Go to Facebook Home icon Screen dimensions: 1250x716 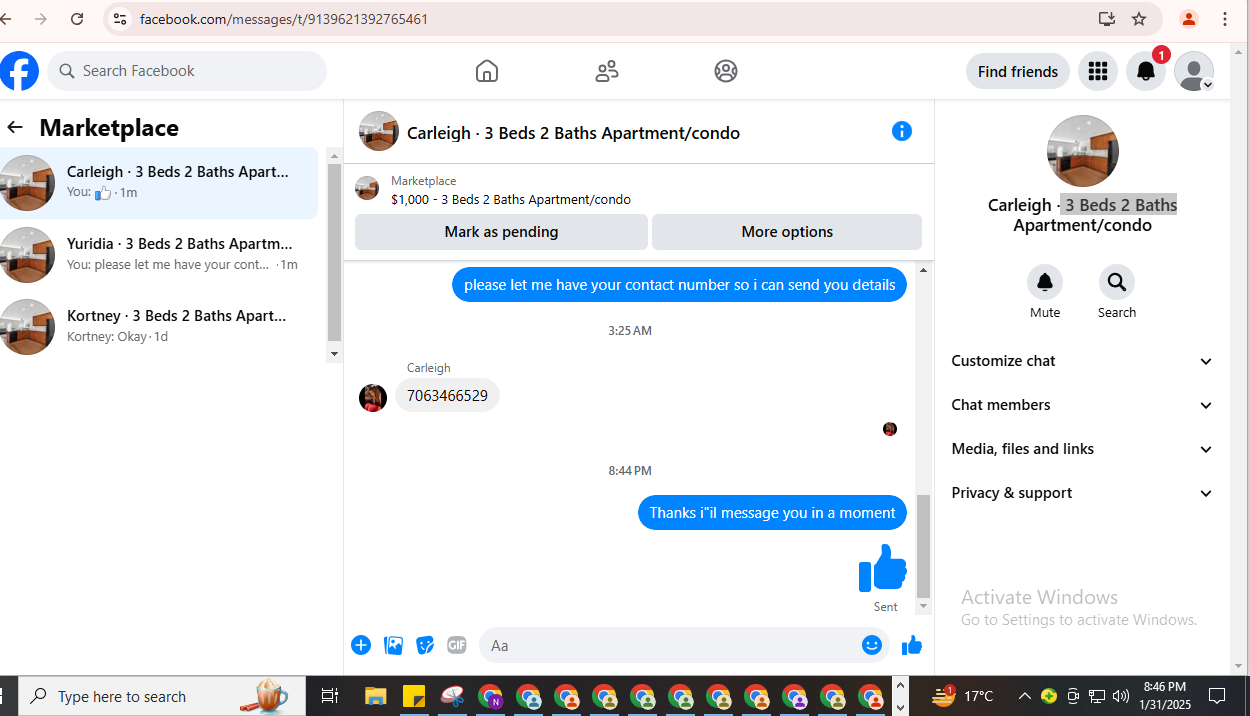(487, 71)
